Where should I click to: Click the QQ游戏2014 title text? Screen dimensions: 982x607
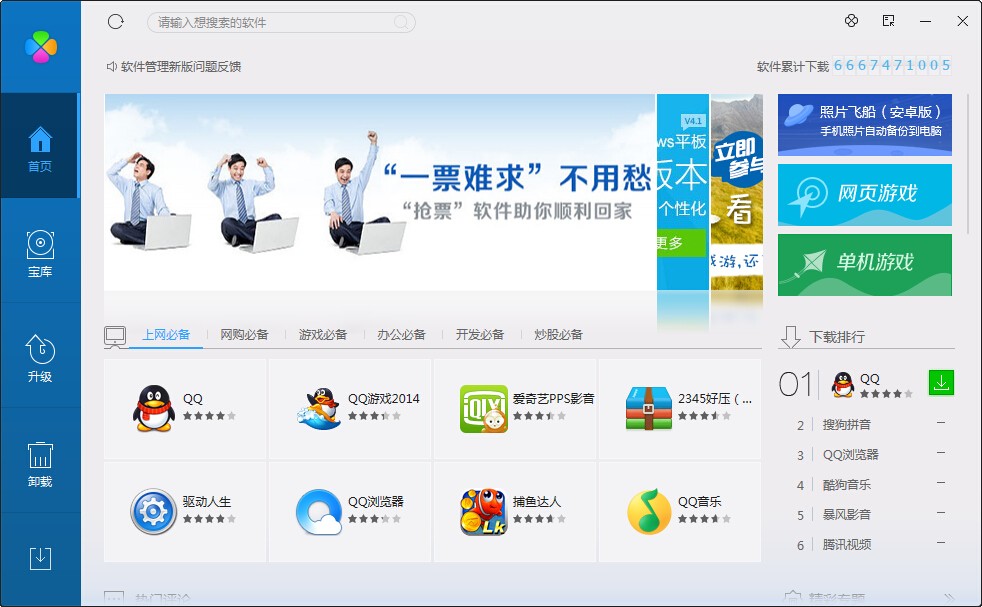384,398
